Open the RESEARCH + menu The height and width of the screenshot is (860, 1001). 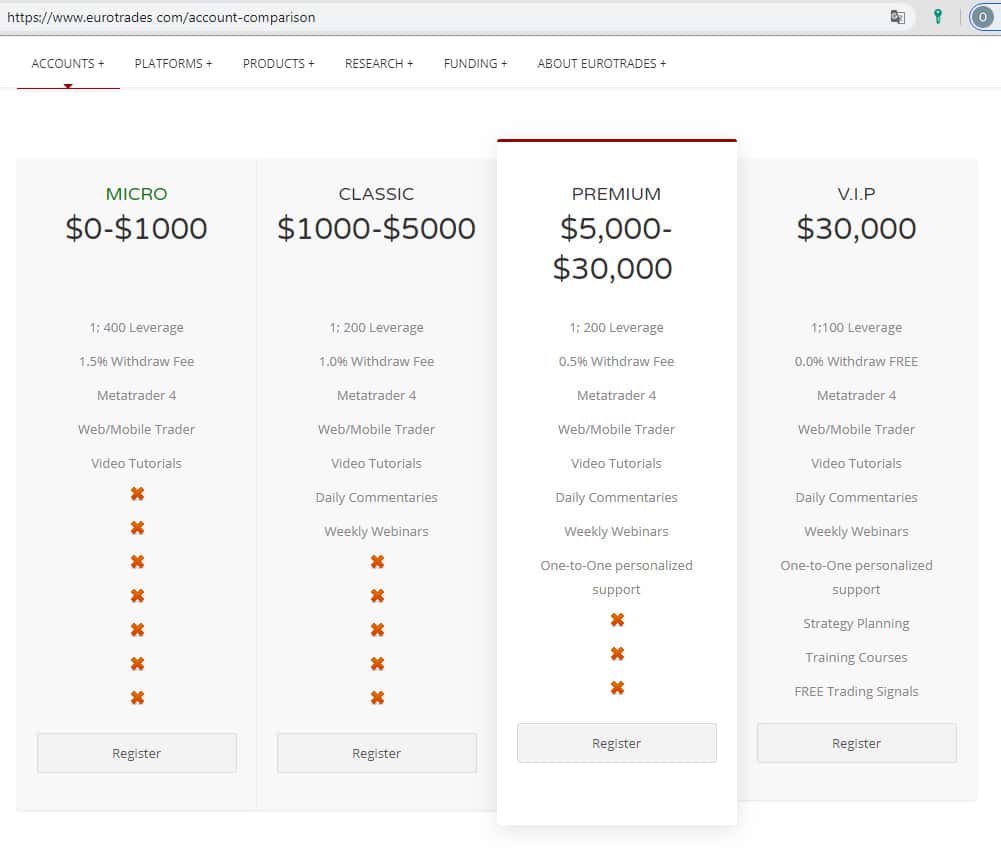click(379, 63)
